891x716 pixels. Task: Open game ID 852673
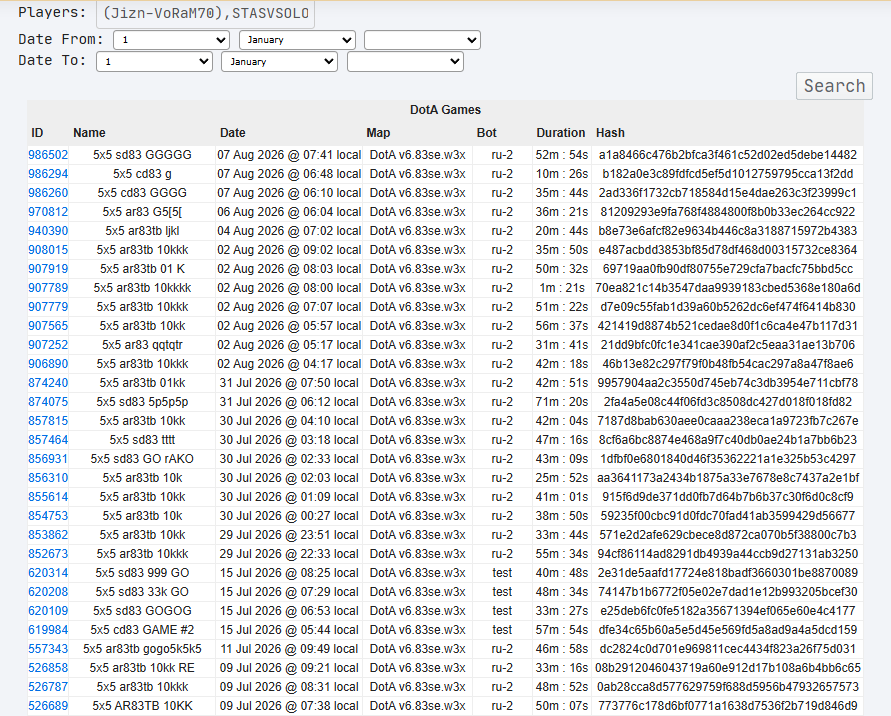click(48, 554)
